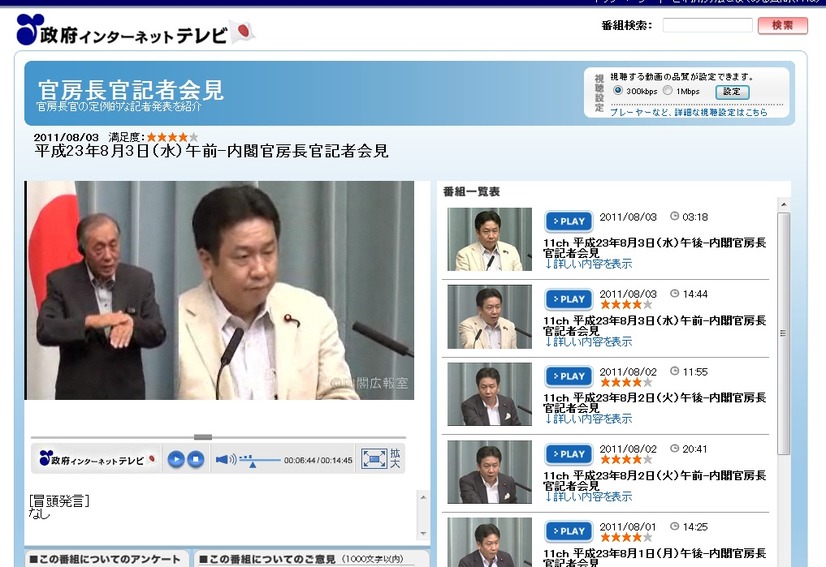The image size is (826, 567).
Task: Stop the video with the stop button
Action: click(x=195, y=460)
